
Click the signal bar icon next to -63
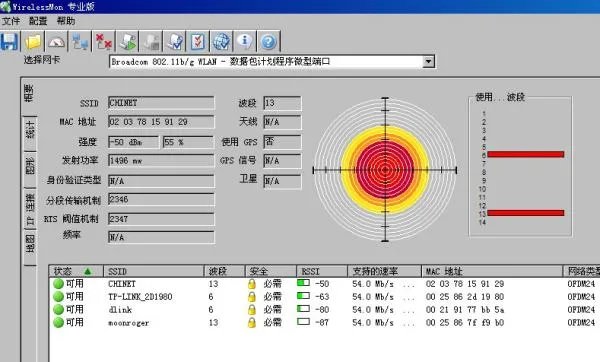point(303,296)
